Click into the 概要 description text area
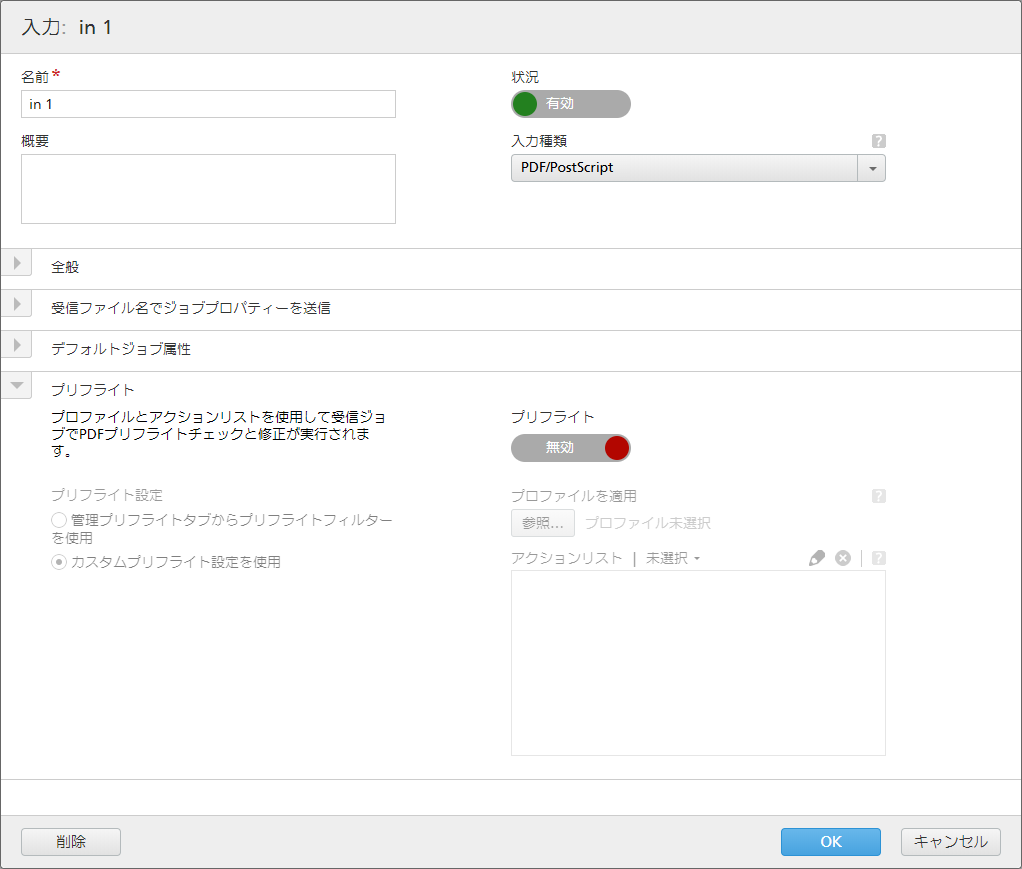Image resolution: width=1022 pixels, height=869 pixels. click(208, 188)
